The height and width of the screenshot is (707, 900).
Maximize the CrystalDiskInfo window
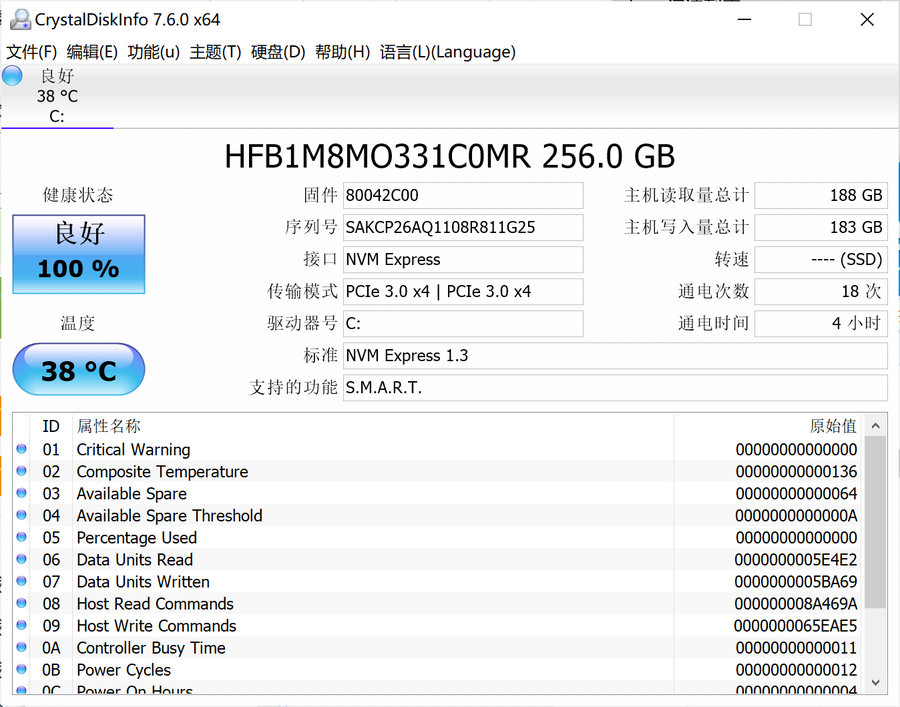click(x=805, y=20)
